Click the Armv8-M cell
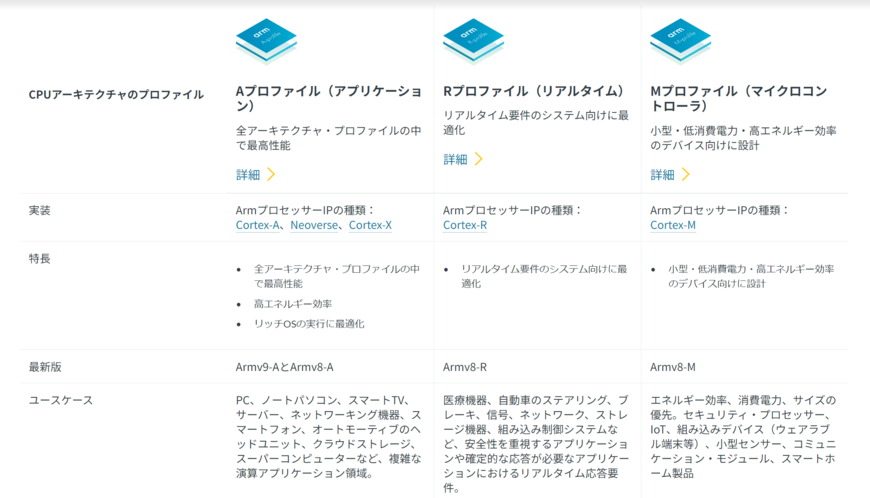 click(x=673, y=367)
